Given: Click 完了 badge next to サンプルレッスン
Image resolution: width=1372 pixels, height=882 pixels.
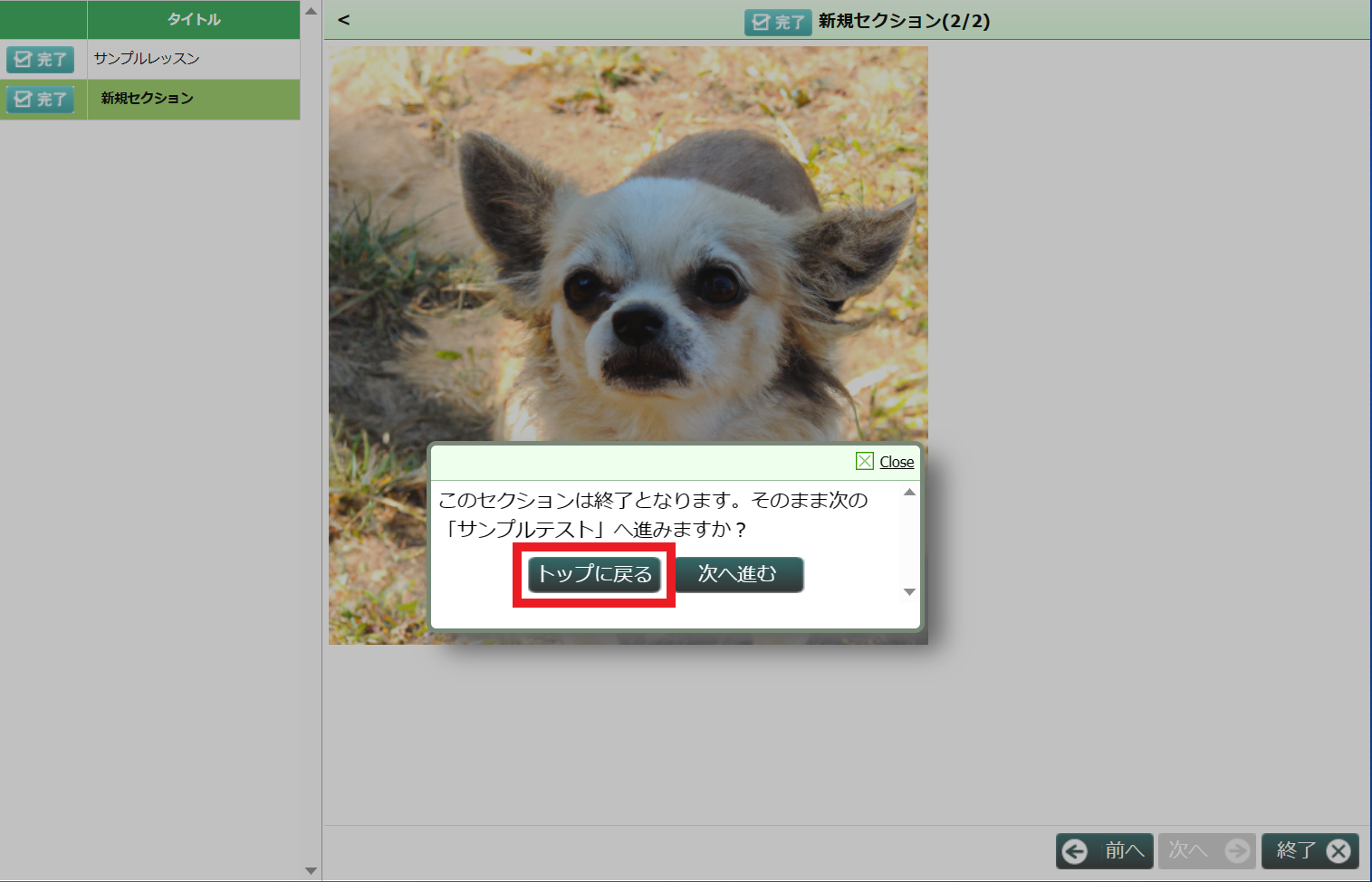Looking at the screenshot, I should click(x=41, y=60).
